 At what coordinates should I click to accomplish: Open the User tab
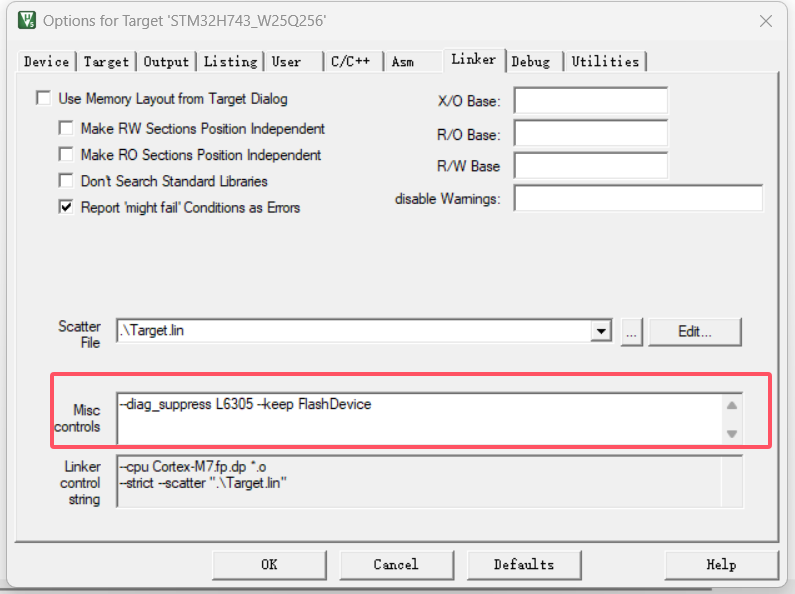[x=293, y=62]
